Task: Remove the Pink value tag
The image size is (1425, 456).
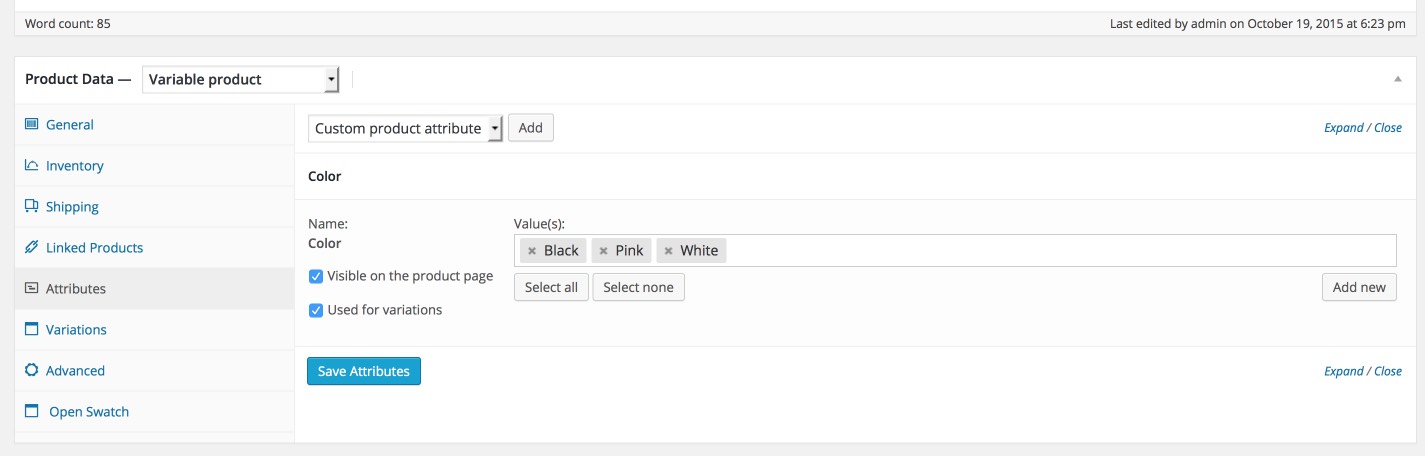Action: click(603, 251)
